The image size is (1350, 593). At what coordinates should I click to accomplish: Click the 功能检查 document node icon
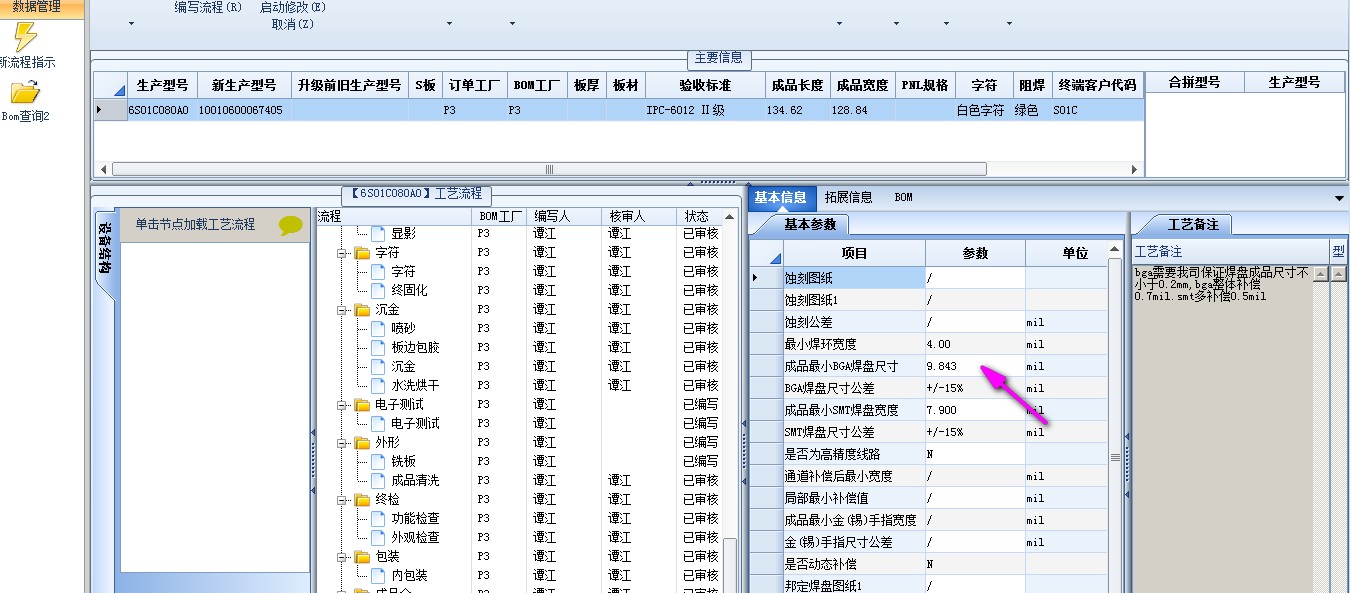[x=378, y=518]
